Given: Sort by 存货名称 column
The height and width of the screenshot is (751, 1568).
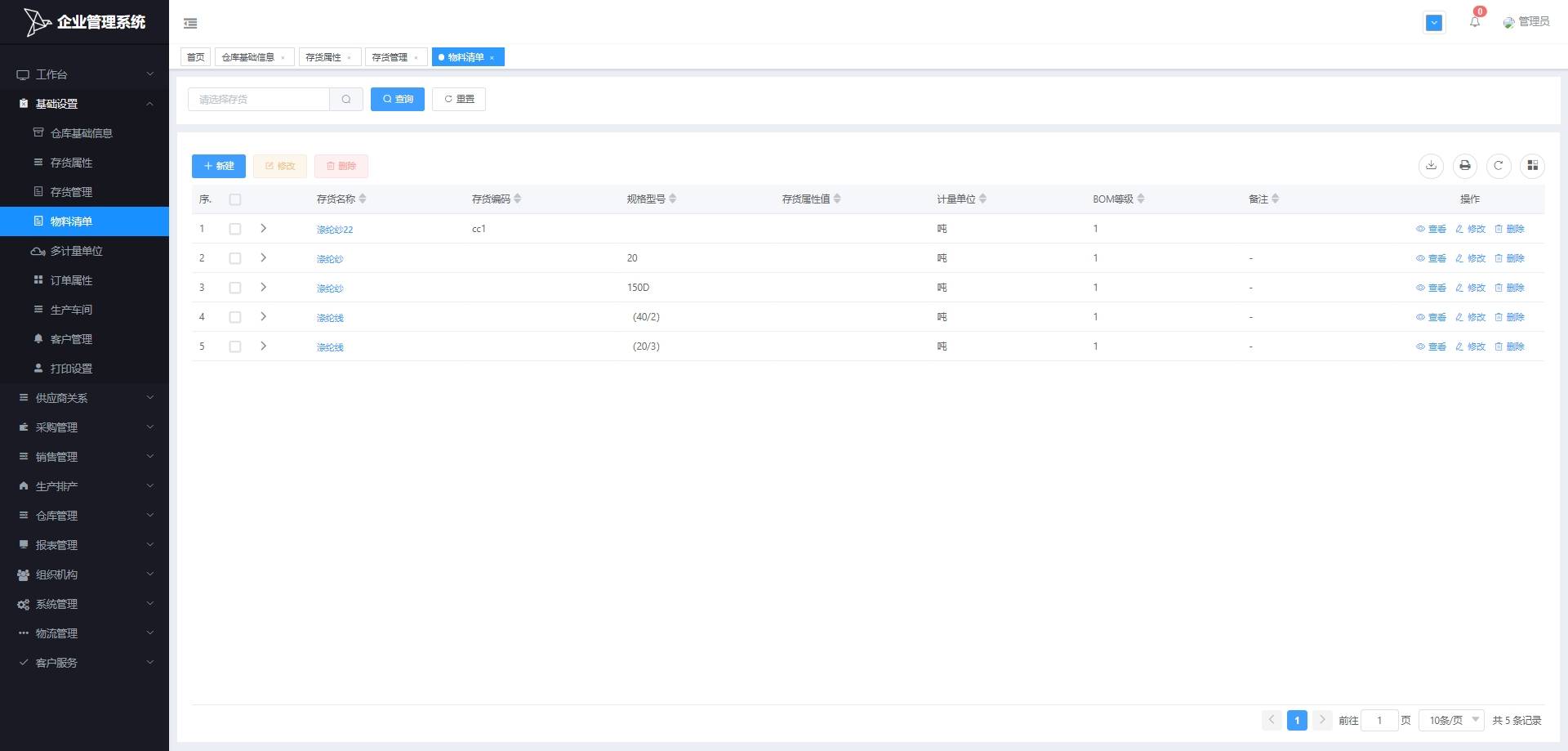Looking at the screenshot, I should 363,199.
